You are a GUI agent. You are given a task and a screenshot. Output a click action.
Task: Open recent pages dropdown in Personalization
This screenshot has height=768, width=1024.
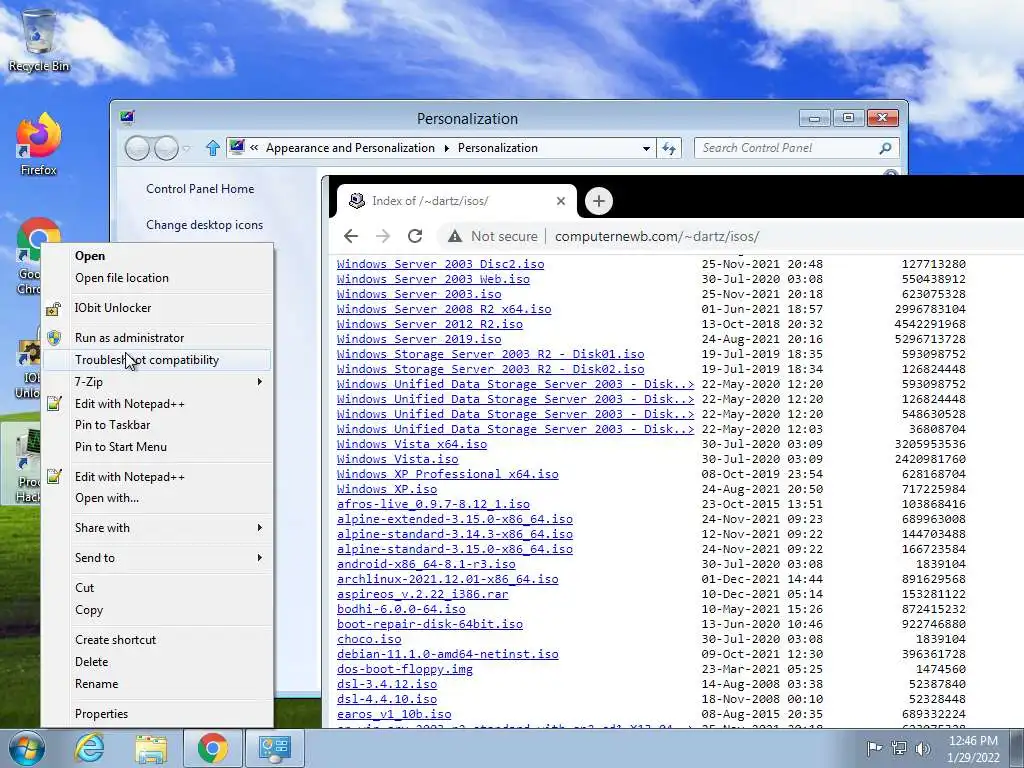[186, 149]
